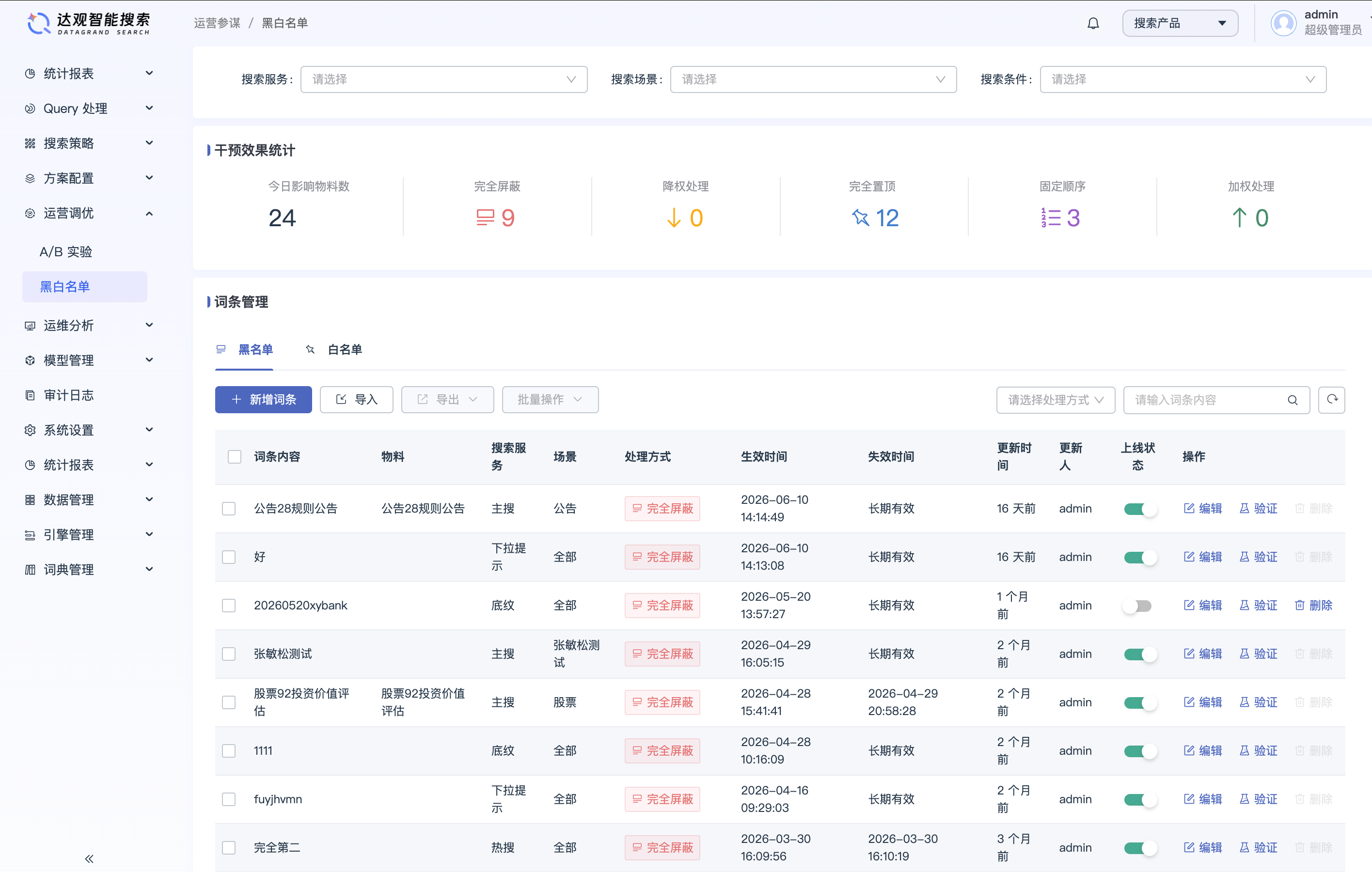Click the 降权处理 down-arrow icon
This screenshot has width=1372, height=872.
[674, 218]
